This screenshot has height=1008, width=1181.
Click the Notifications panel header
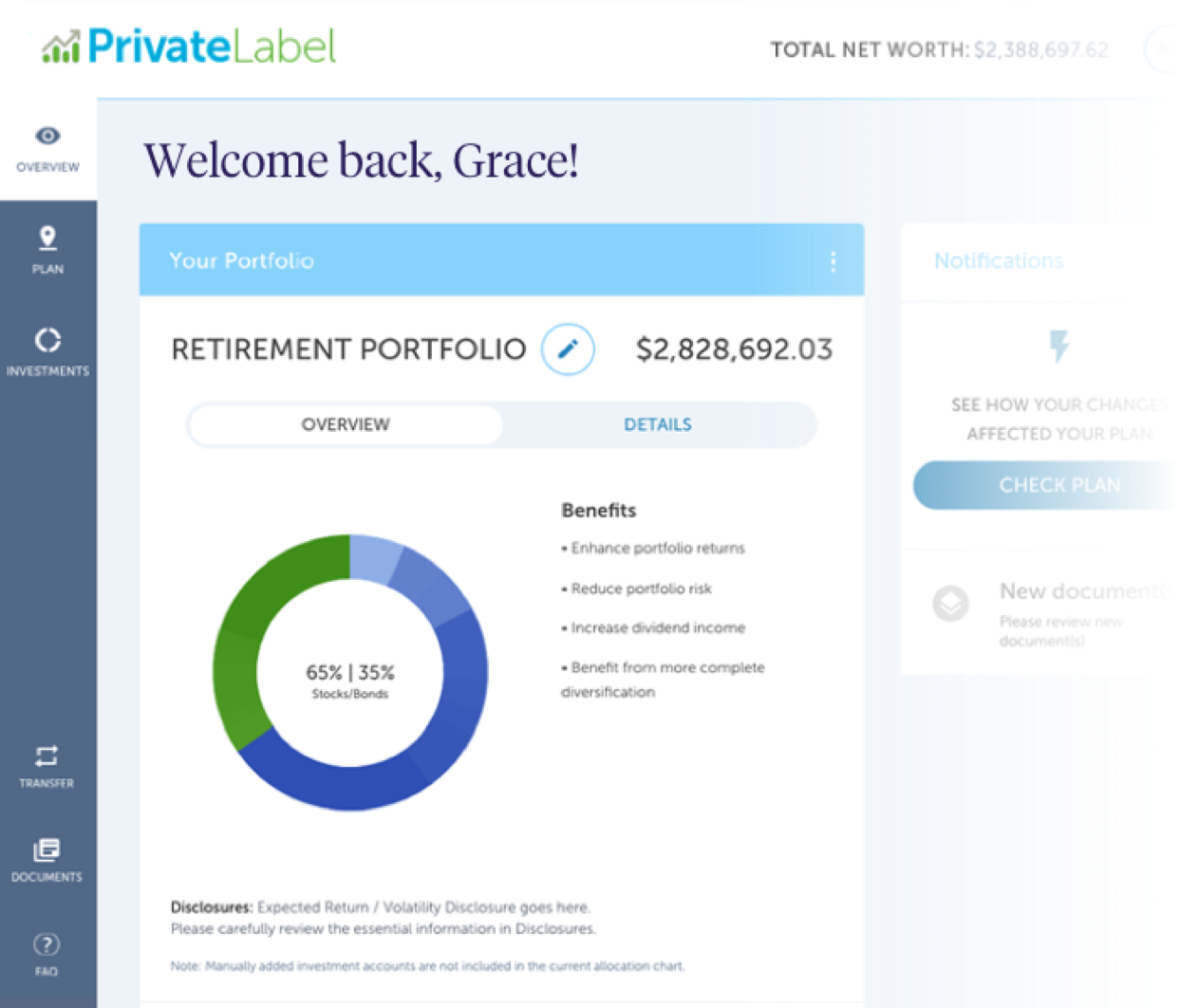pos(999,261)
